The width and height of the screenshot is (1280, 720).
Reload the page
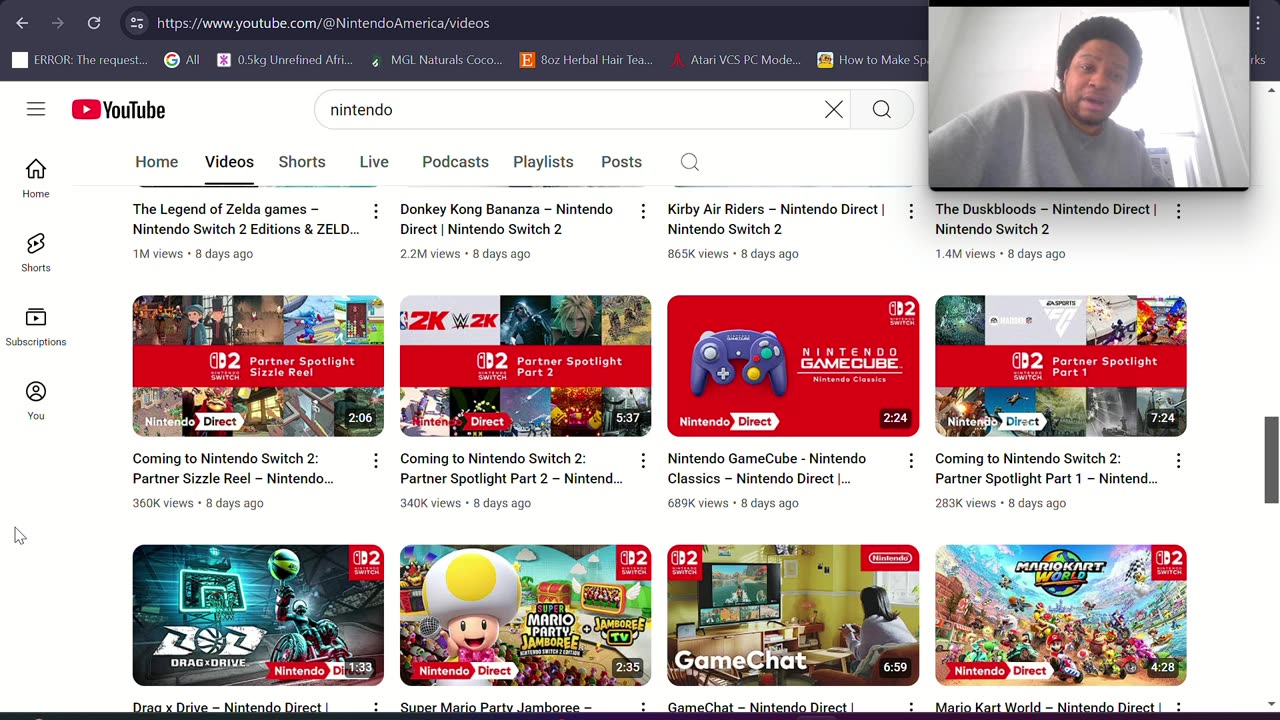tap(93, 22)
